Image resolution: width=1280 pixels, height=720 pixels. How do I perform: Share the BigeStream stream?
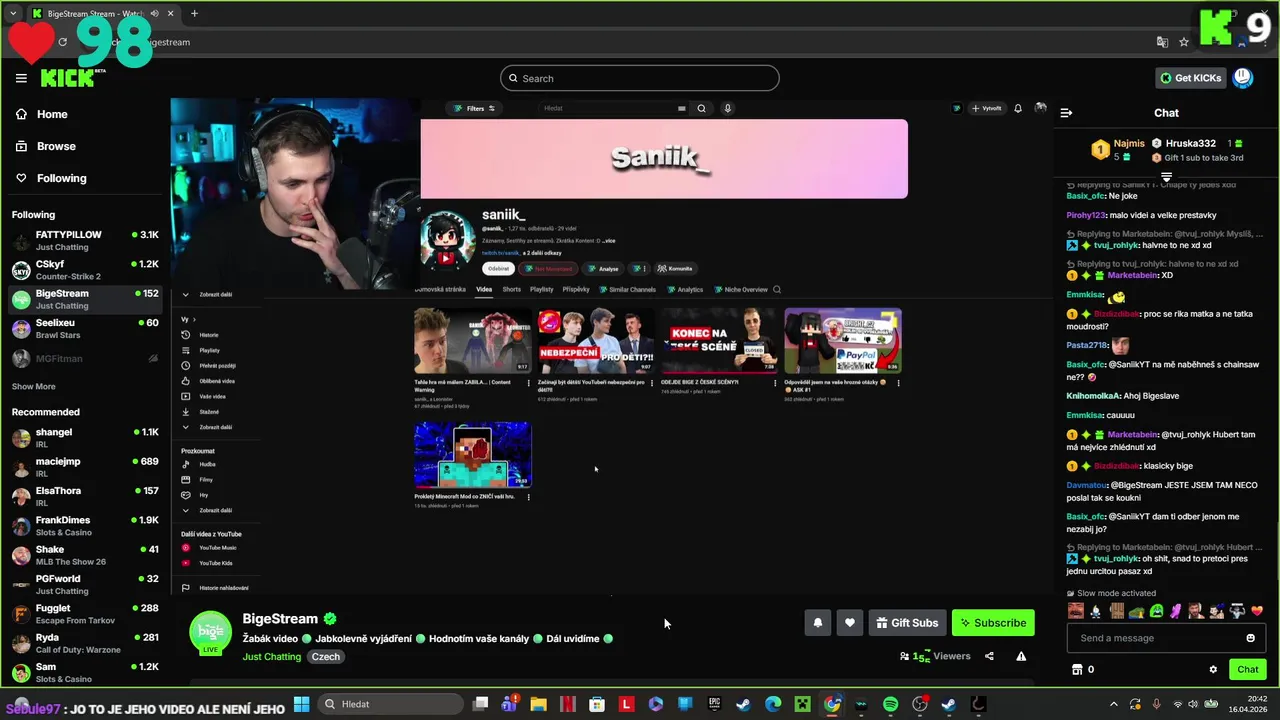989,656
